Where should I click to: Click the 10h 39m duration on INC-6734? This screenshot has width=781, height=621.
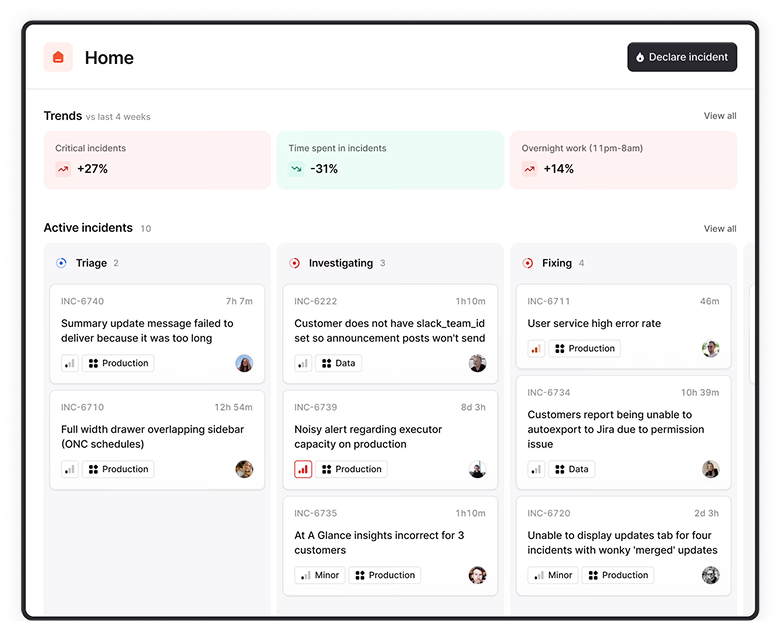[x=700, y=392]
